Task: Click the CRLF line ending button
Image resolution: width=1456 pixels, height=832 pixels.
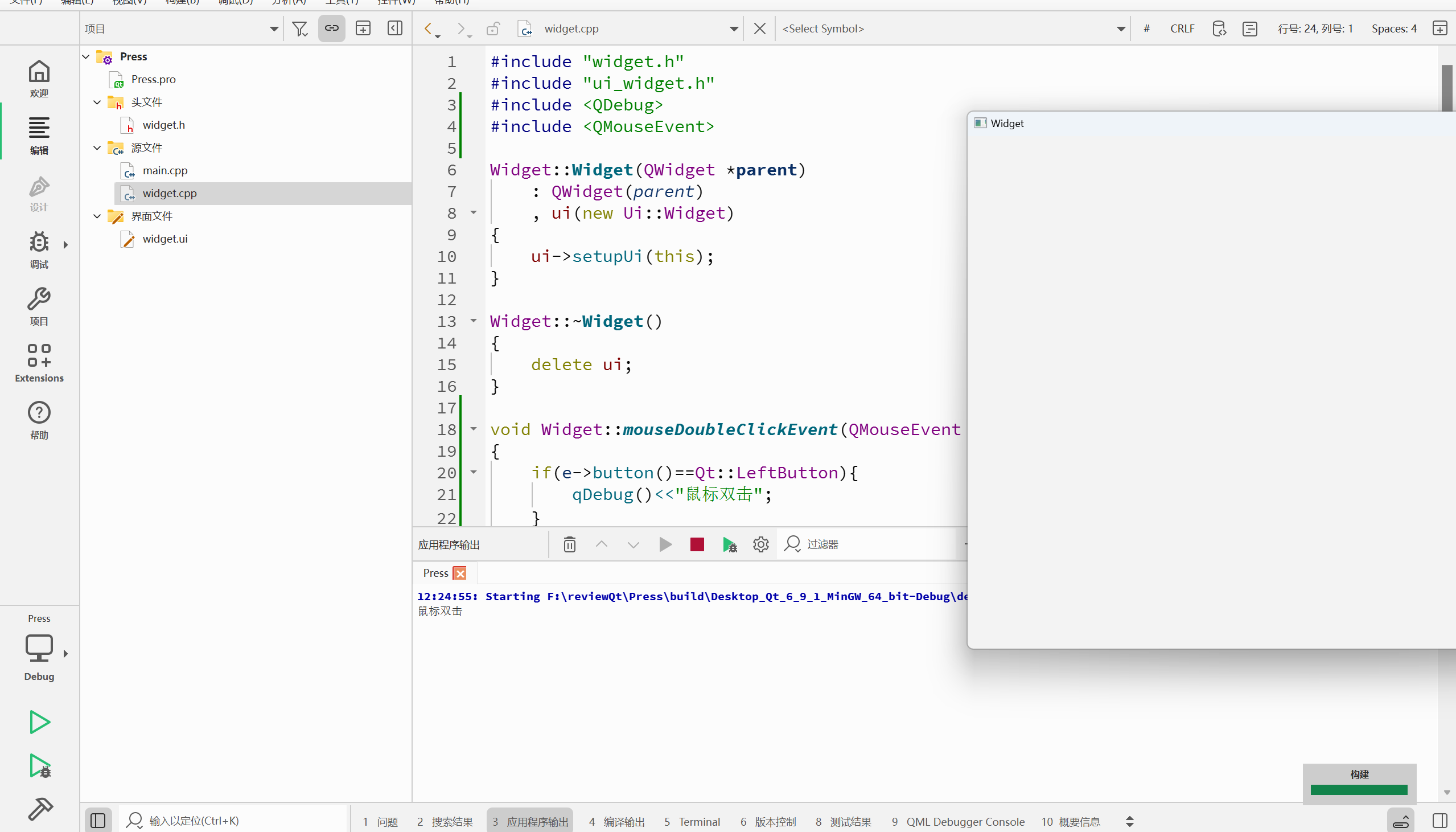Action: 1182,28
